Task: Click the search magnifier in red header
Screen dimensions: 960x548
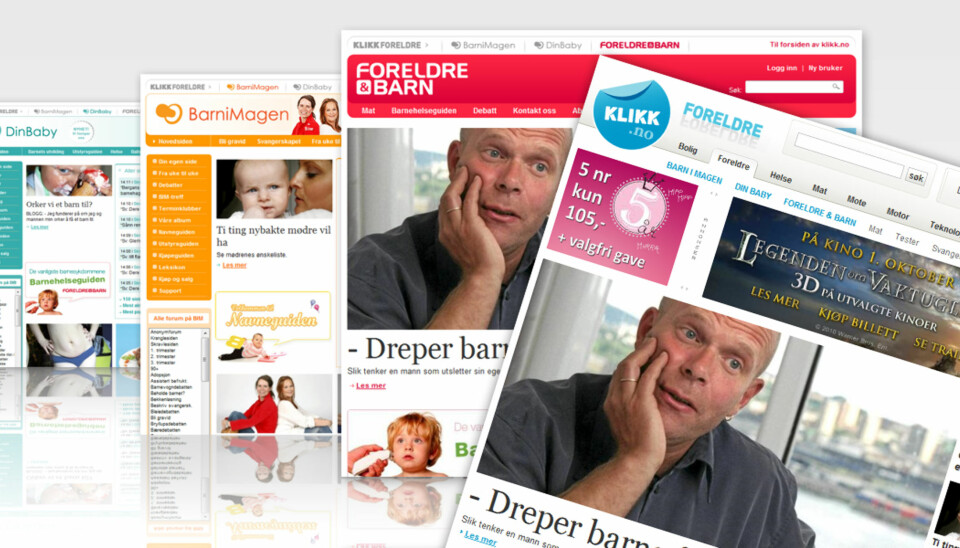Action: [836, 87]
